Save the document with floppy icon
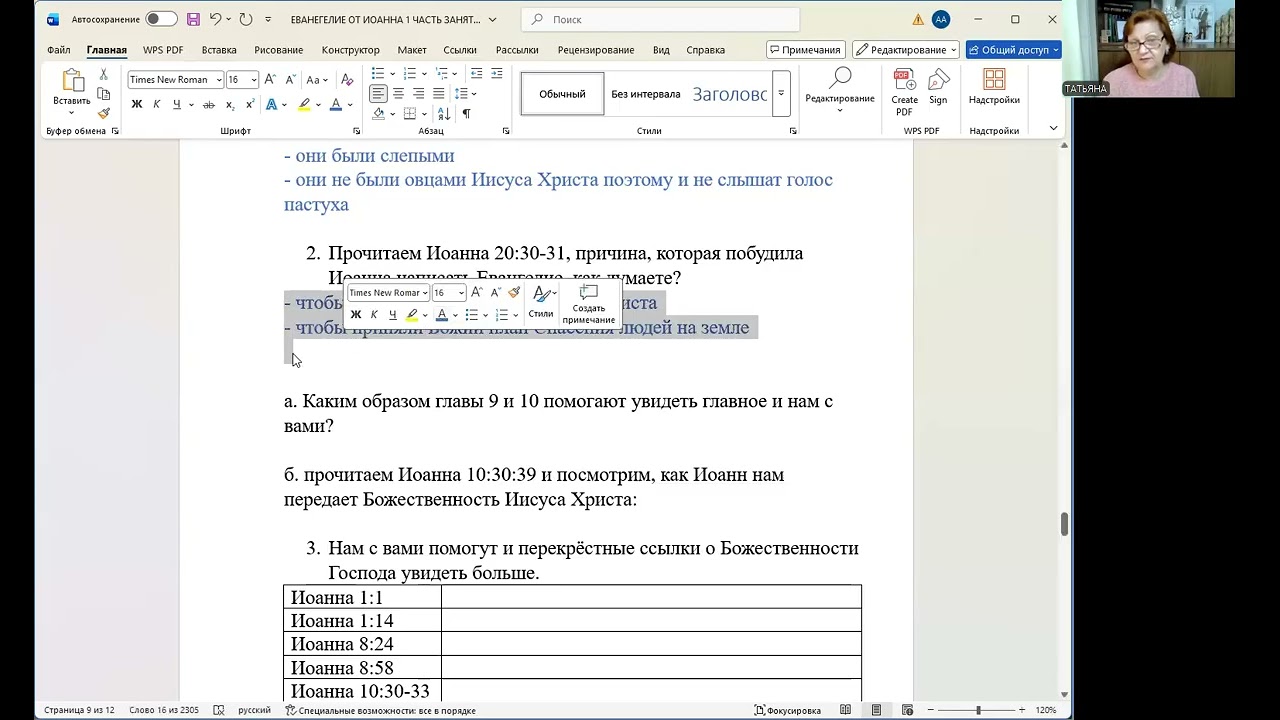 193,19
